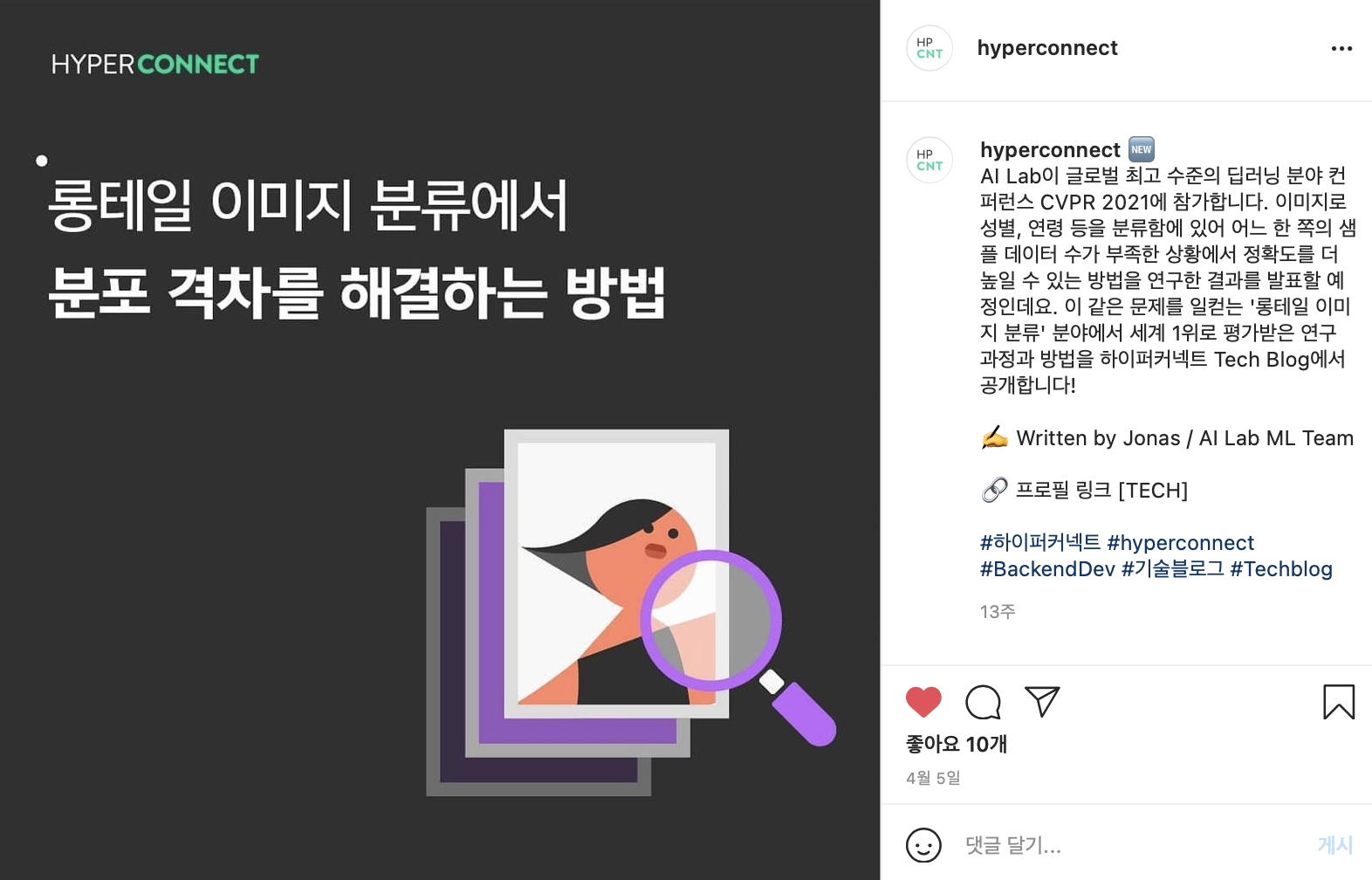Open the three-dot more options menu
The image size is (1372, 880).
[1341, 49]
